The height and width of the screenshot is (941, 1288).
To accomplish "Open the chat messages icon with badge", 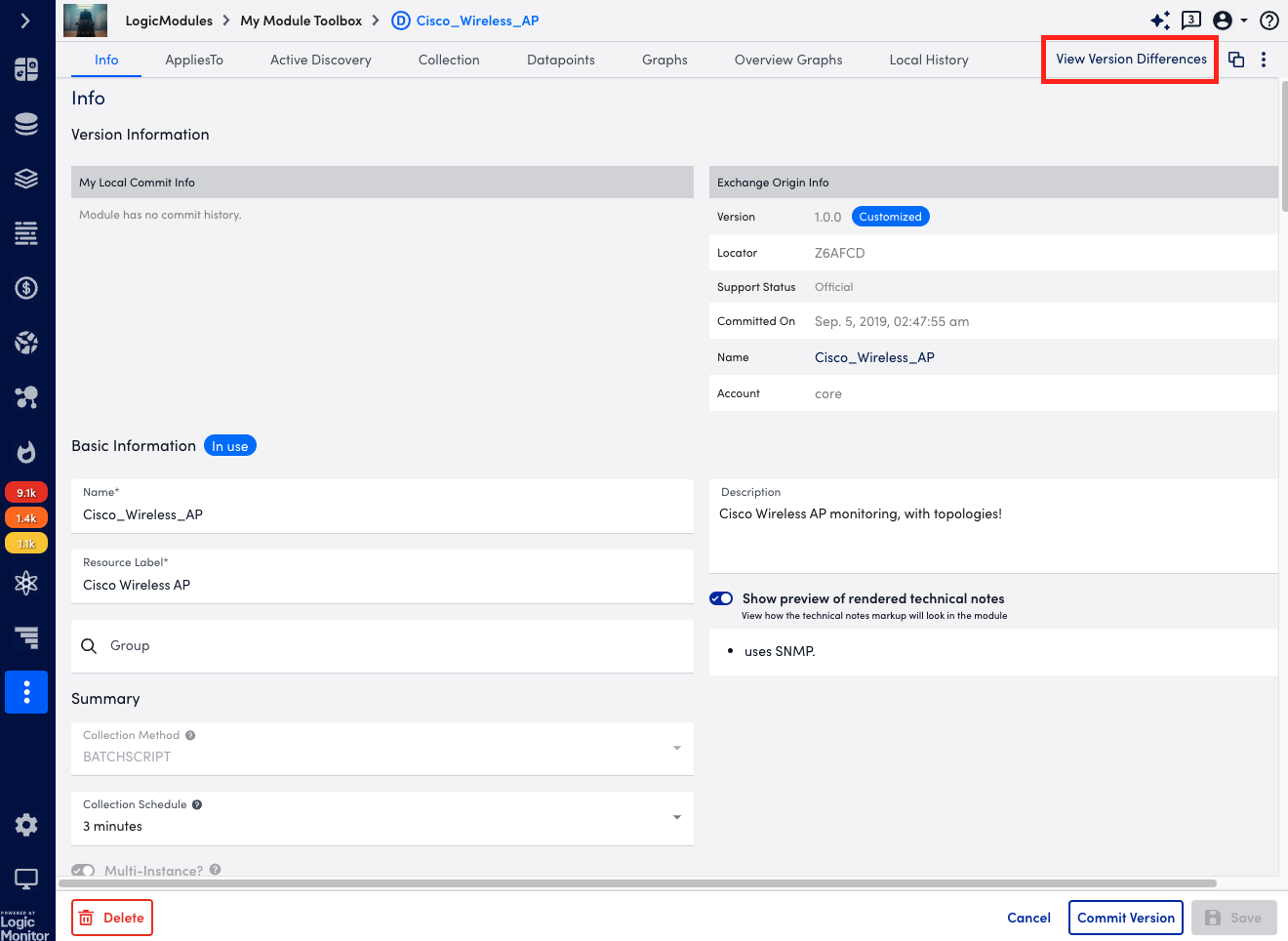I will point(1191,20).
